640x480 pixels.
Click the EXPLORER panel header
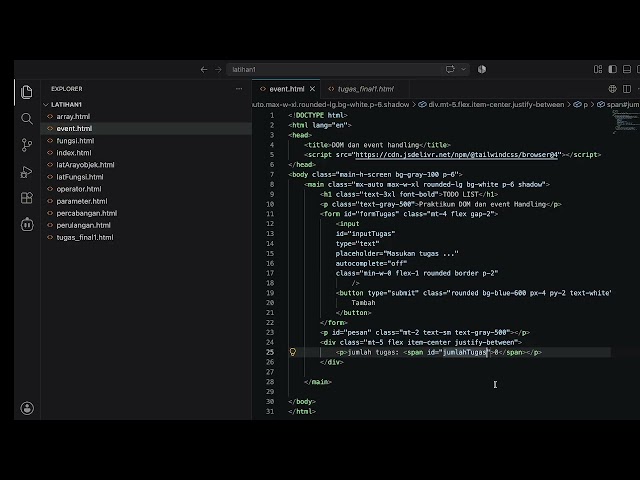coord(67,89)
